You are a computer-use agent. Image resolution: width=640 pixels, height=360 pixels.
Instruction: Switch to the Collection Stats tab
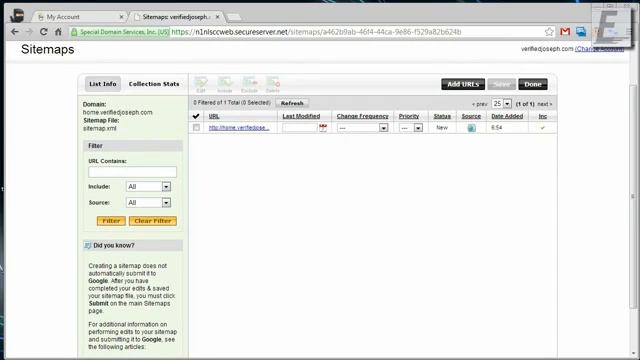pos(154,84)
